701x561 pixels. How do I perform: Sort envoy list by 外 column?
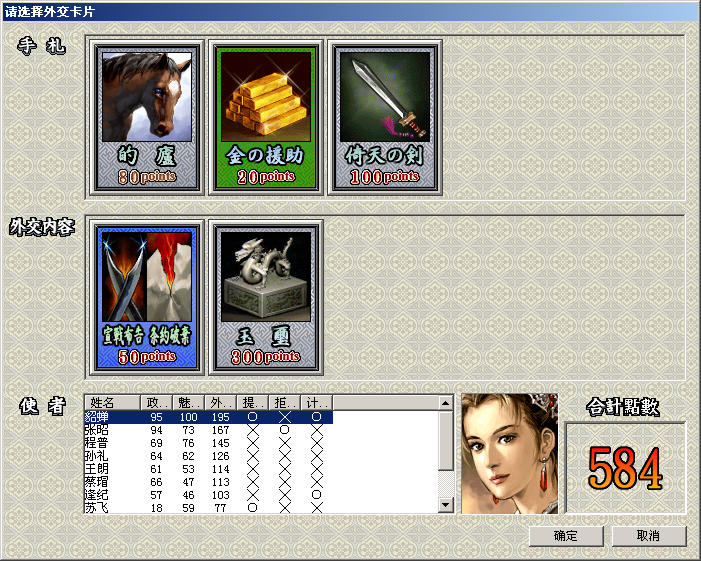tap(220, 403)
